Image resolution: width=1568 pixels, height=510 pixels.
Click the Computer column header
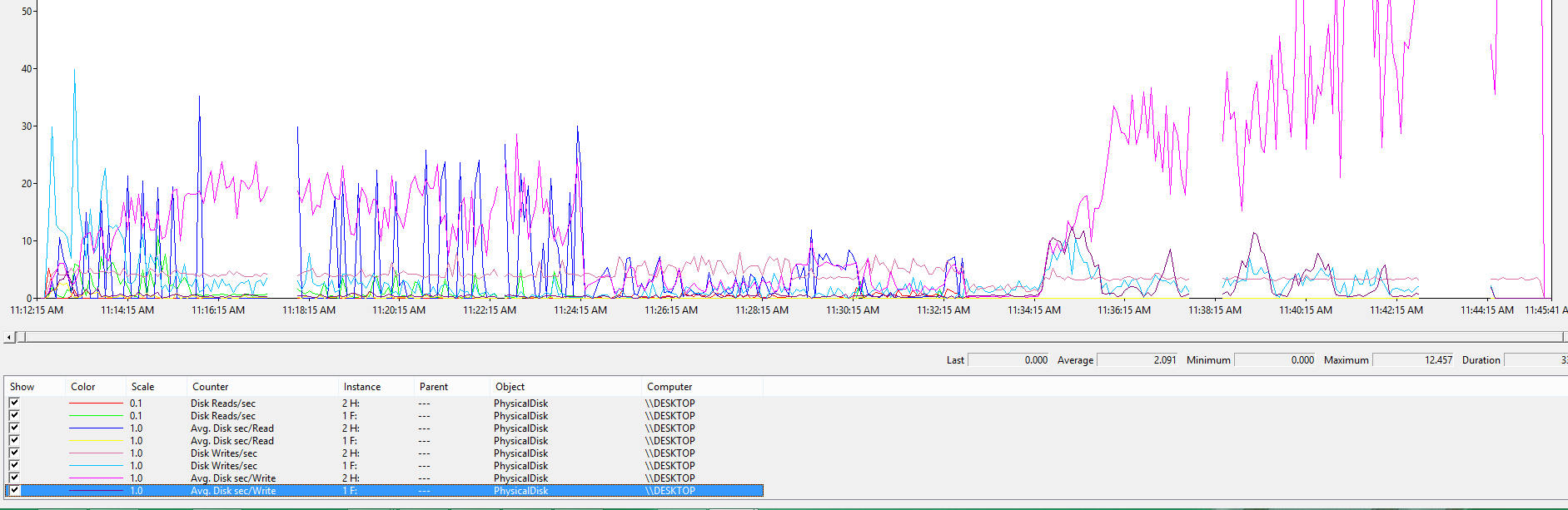click(x=670, y=387)
